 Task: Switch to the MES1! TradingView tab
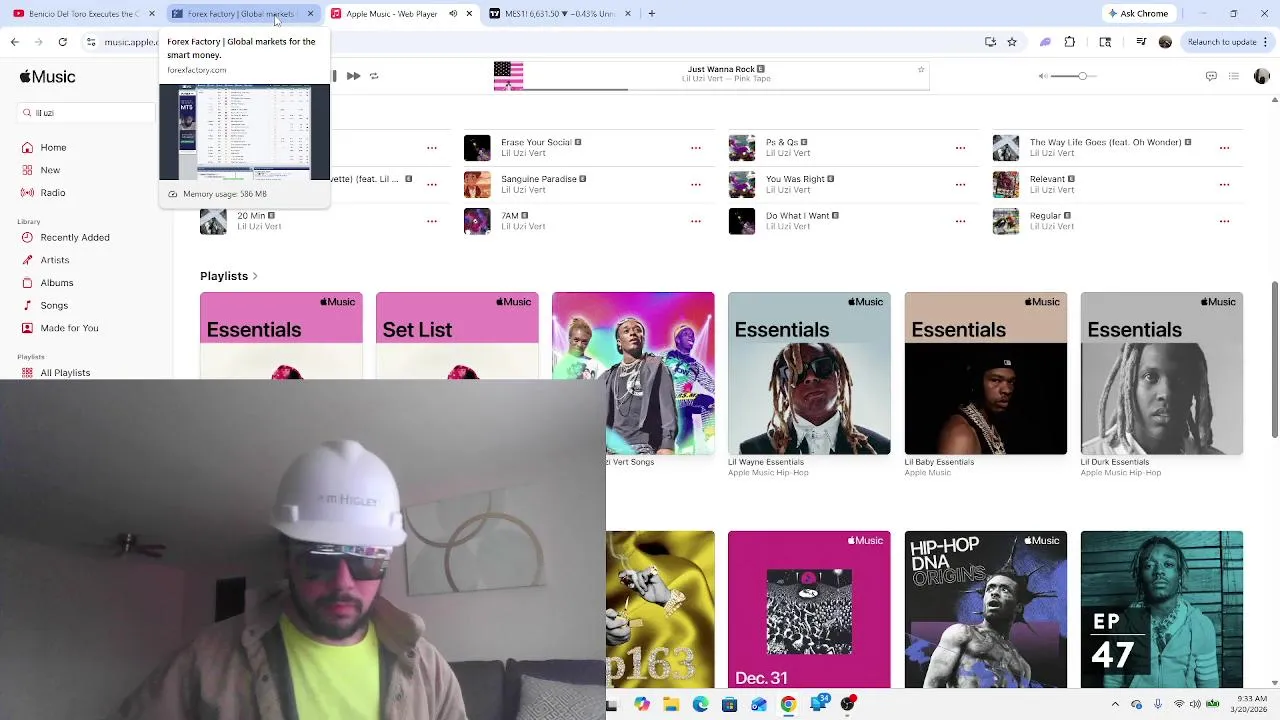click(560, 14)
